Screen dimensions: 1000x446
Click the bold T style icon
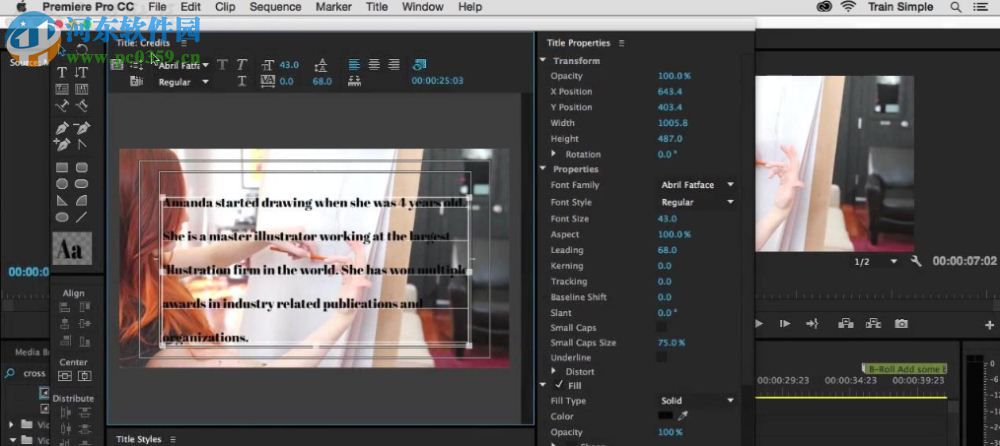click(x=222, y=65)
